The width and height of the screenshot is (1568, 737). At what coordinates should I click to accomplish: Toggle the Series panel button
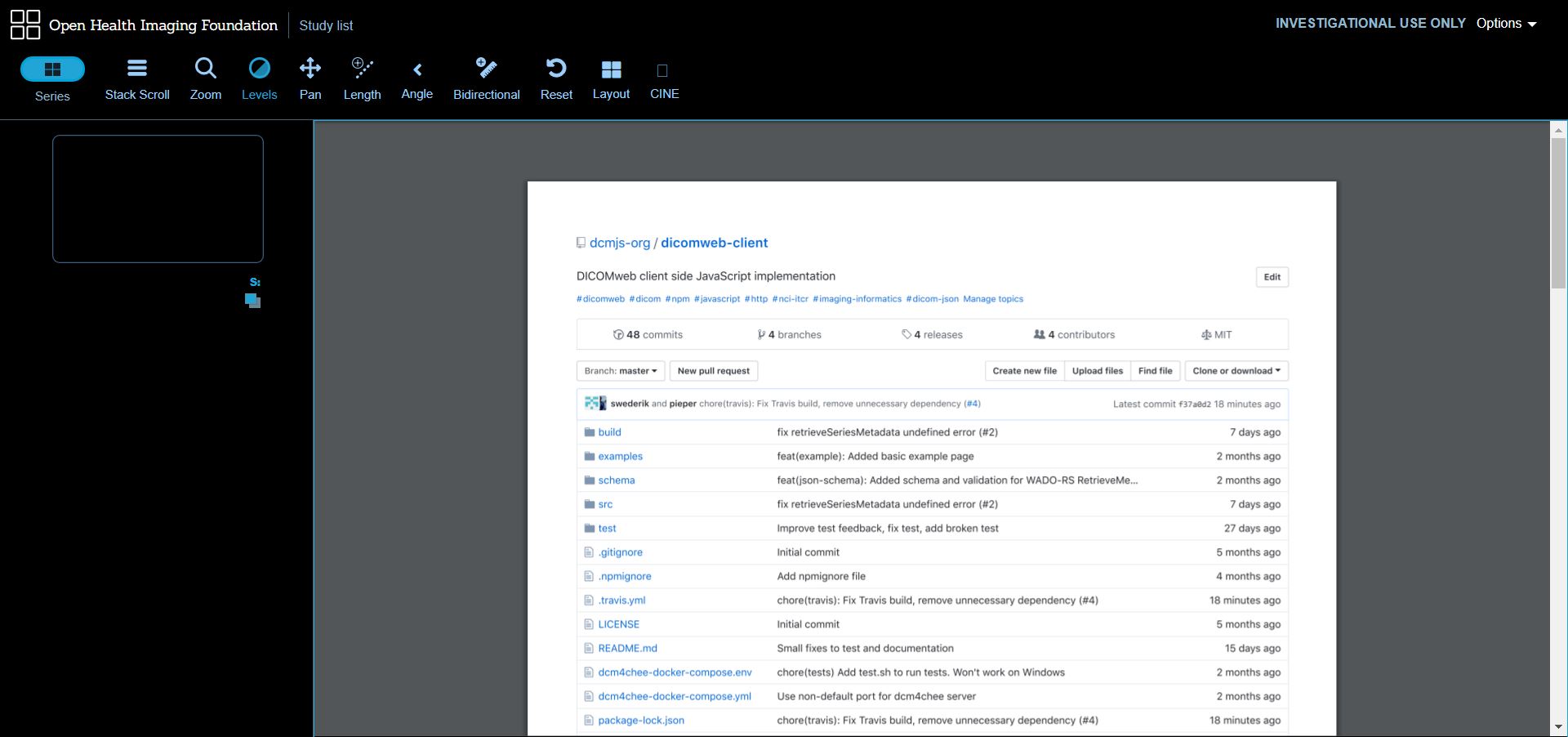pos(52,69)
